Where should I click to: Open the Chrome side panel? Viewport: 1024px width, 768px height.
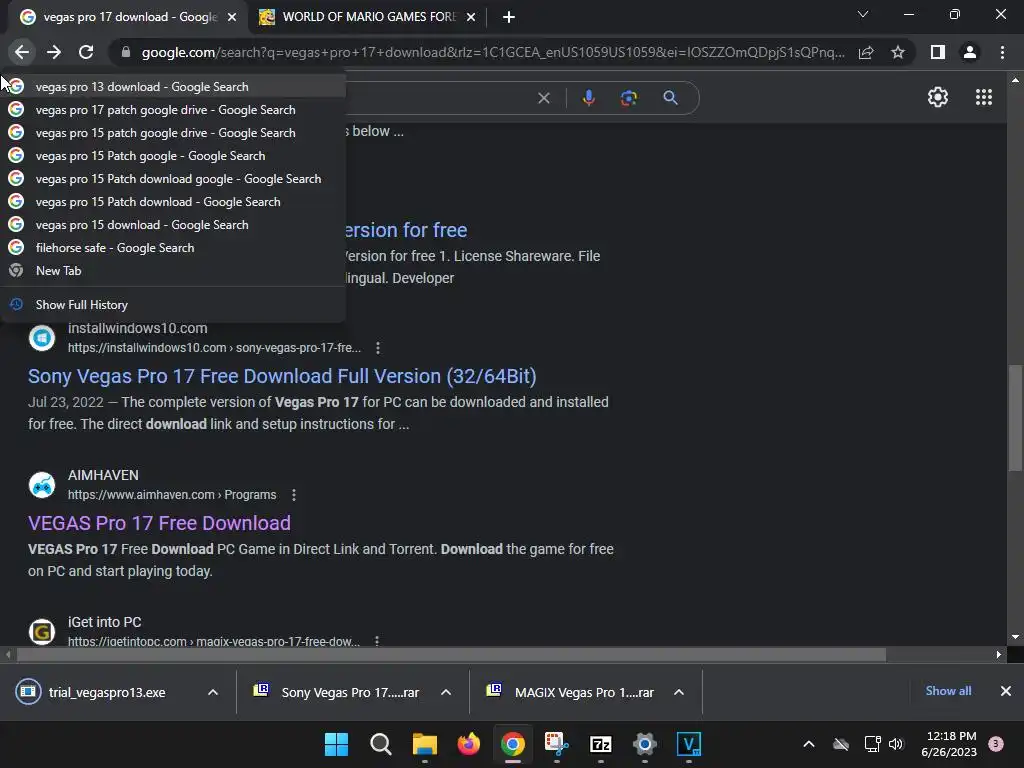938,52
